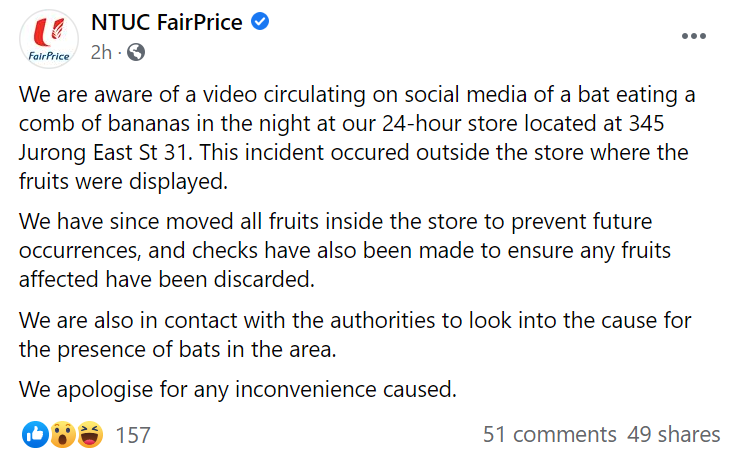Click the Wow reaction emoji
The image size is (733, 457).
click(x=61, y=435)
